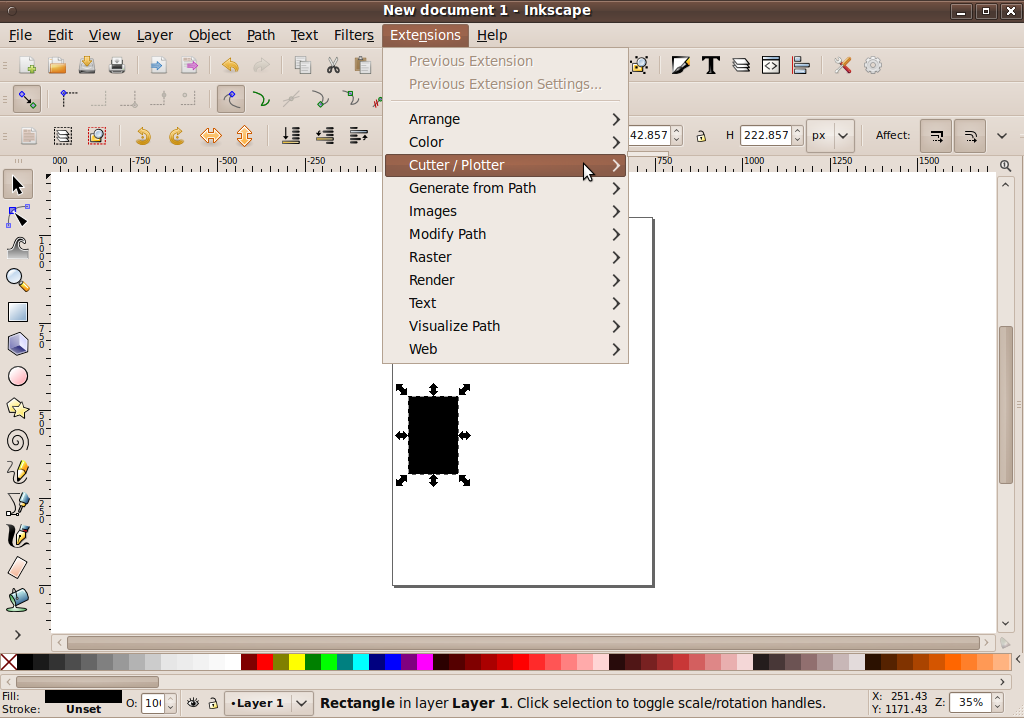1024x718 pixels.
Task: Click the opacity input field
Action: click(155, 703)
